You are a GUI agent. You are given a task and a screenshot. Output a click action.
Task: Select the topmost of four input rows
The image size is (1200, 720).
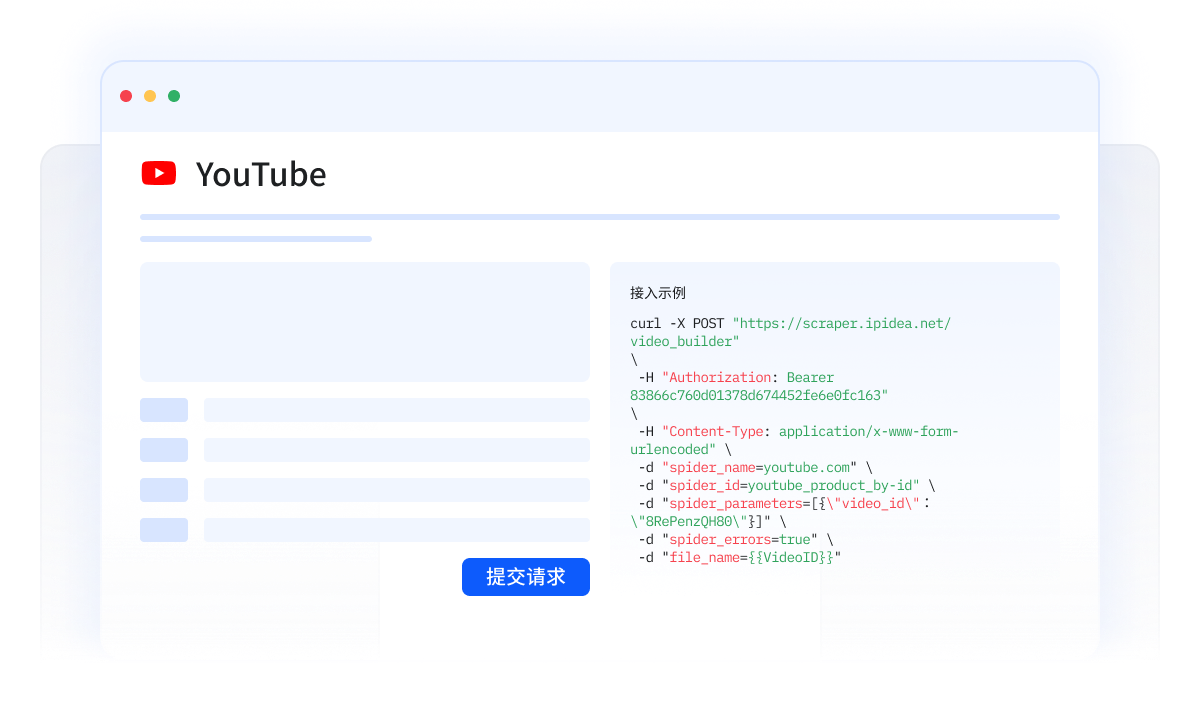tap(396, 410)
